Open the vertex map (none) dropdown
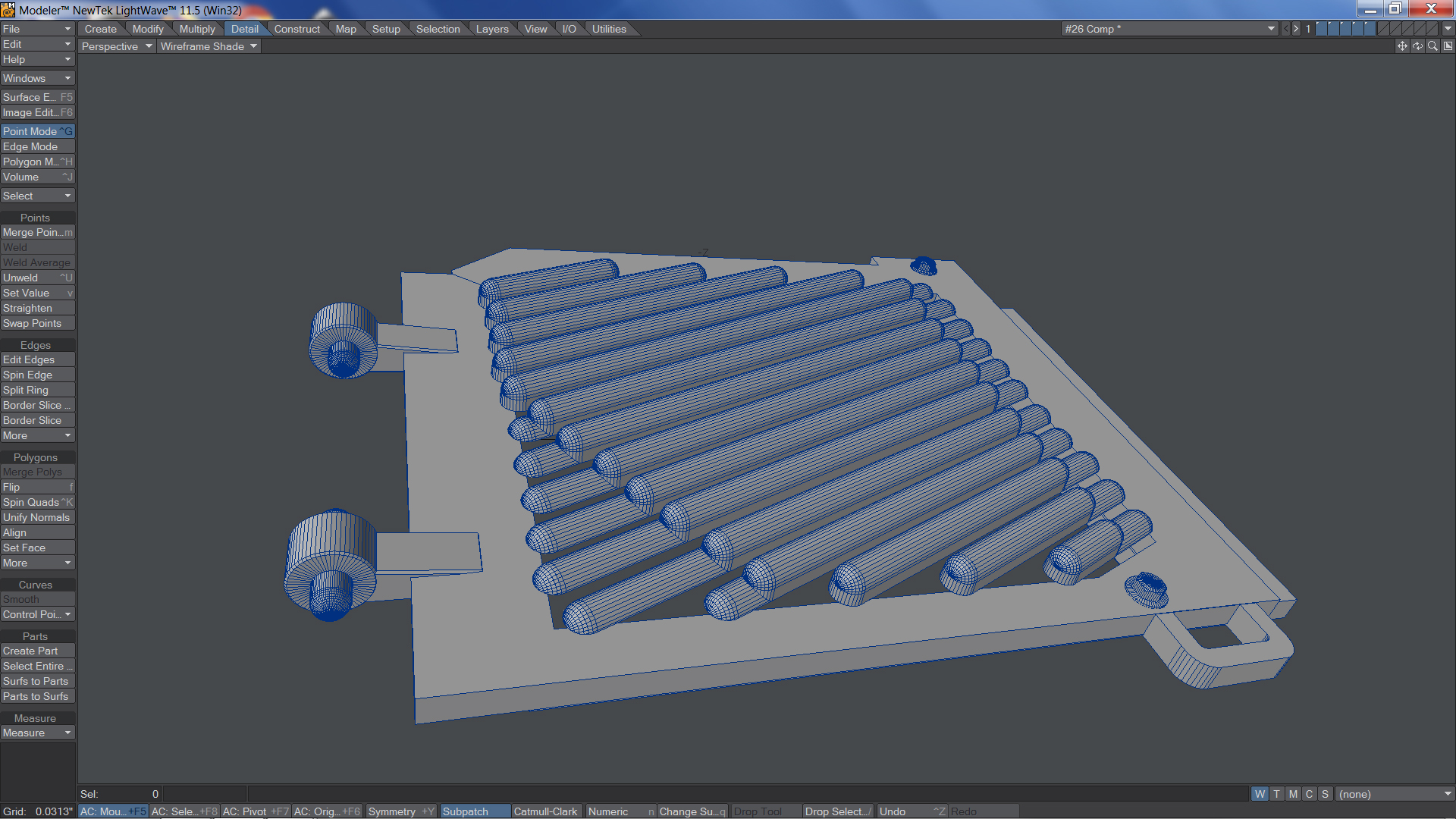 (x=1395, y=794)
